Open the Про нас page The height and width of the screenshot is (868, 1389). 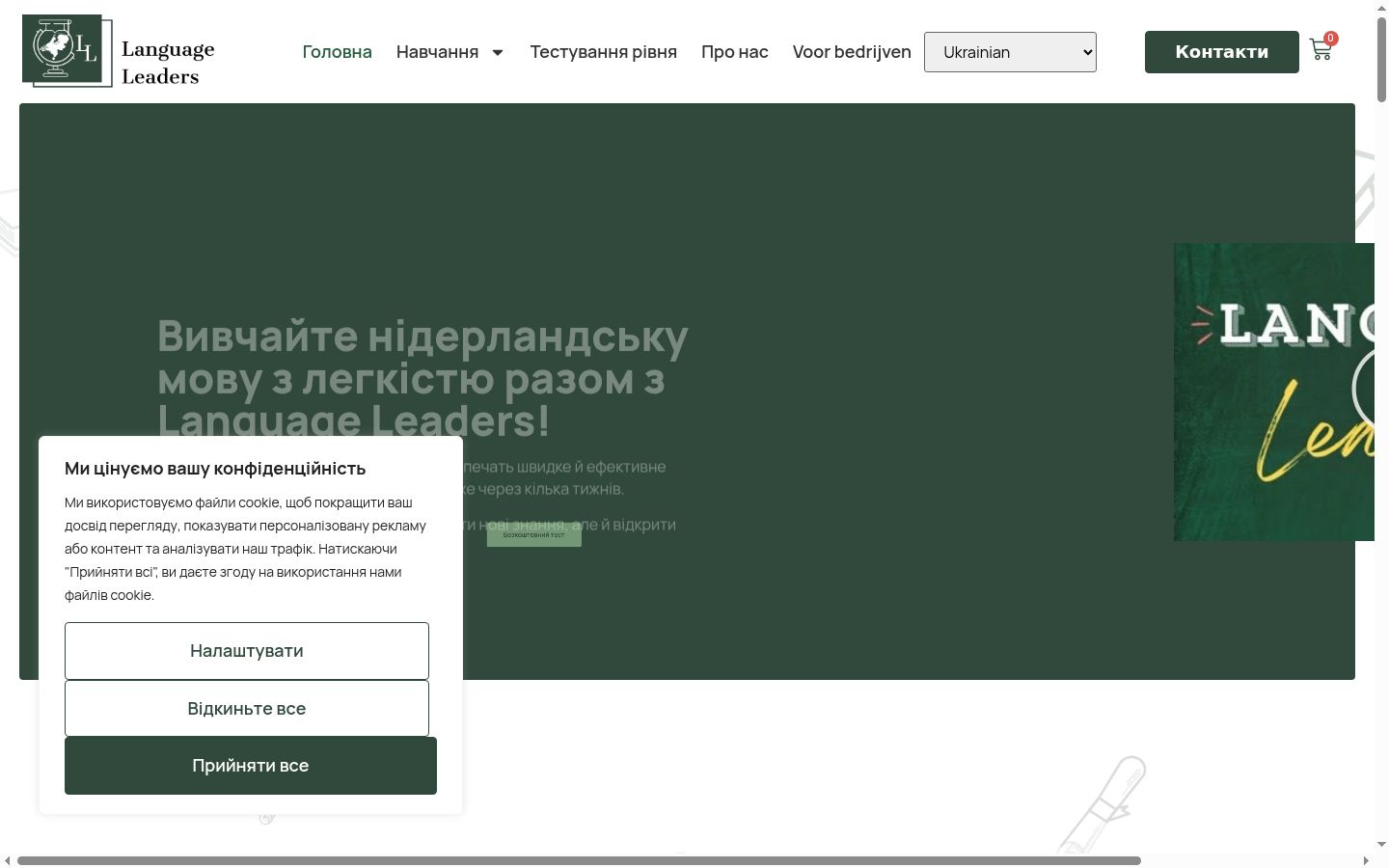pyautogui.click(x=735, y=52)
